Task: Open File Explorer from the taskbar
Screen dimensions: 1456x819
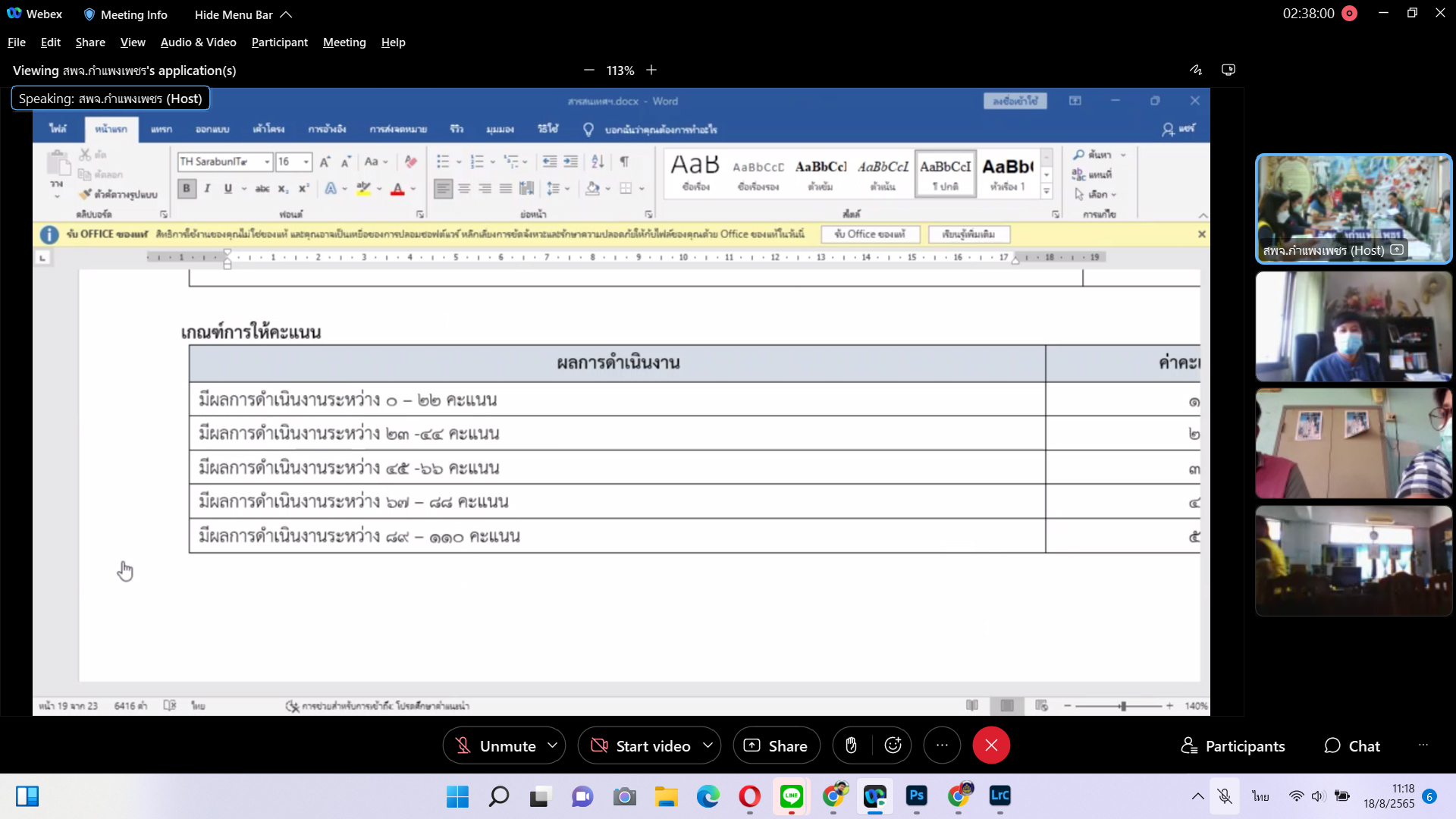Action: [666, 796]
